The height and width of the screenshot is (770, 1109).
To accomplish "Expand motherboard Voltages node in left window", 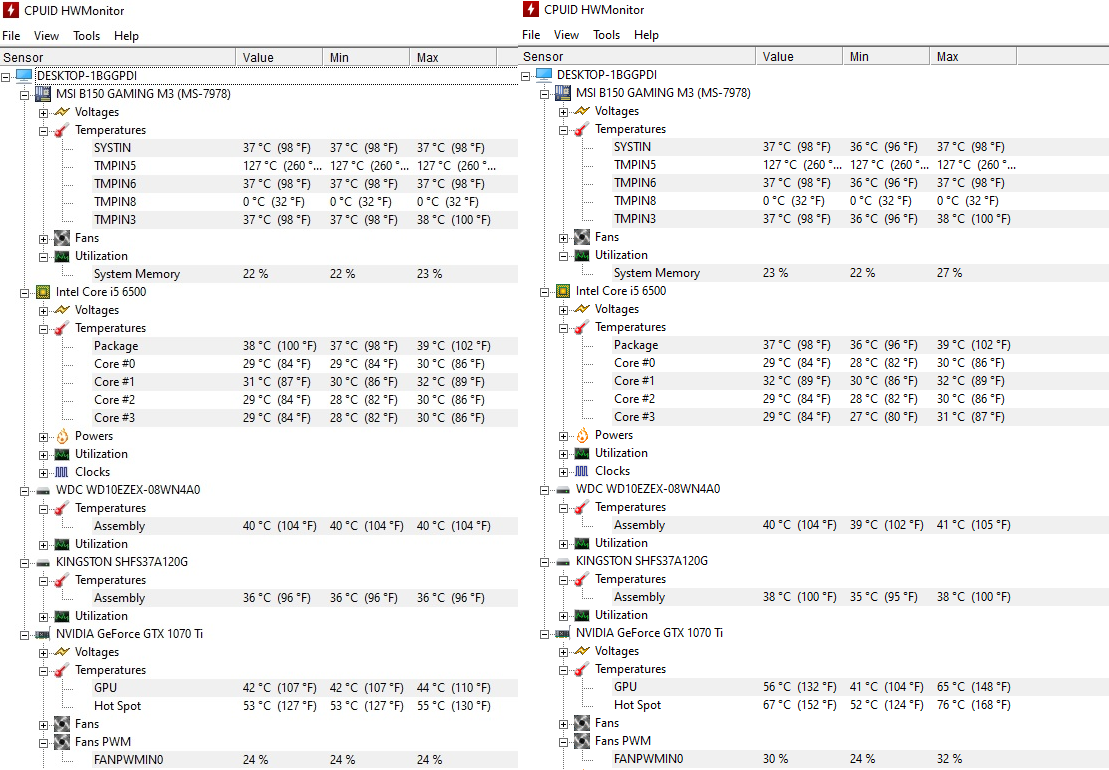I will [x=44, y=113].
